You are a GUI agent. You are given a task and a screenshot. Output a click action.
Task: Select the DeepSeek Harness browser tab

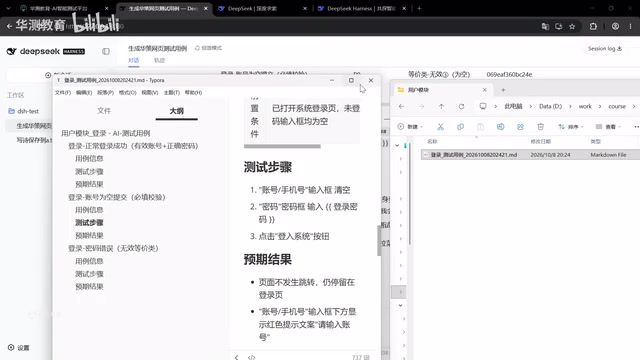(361, 8)
